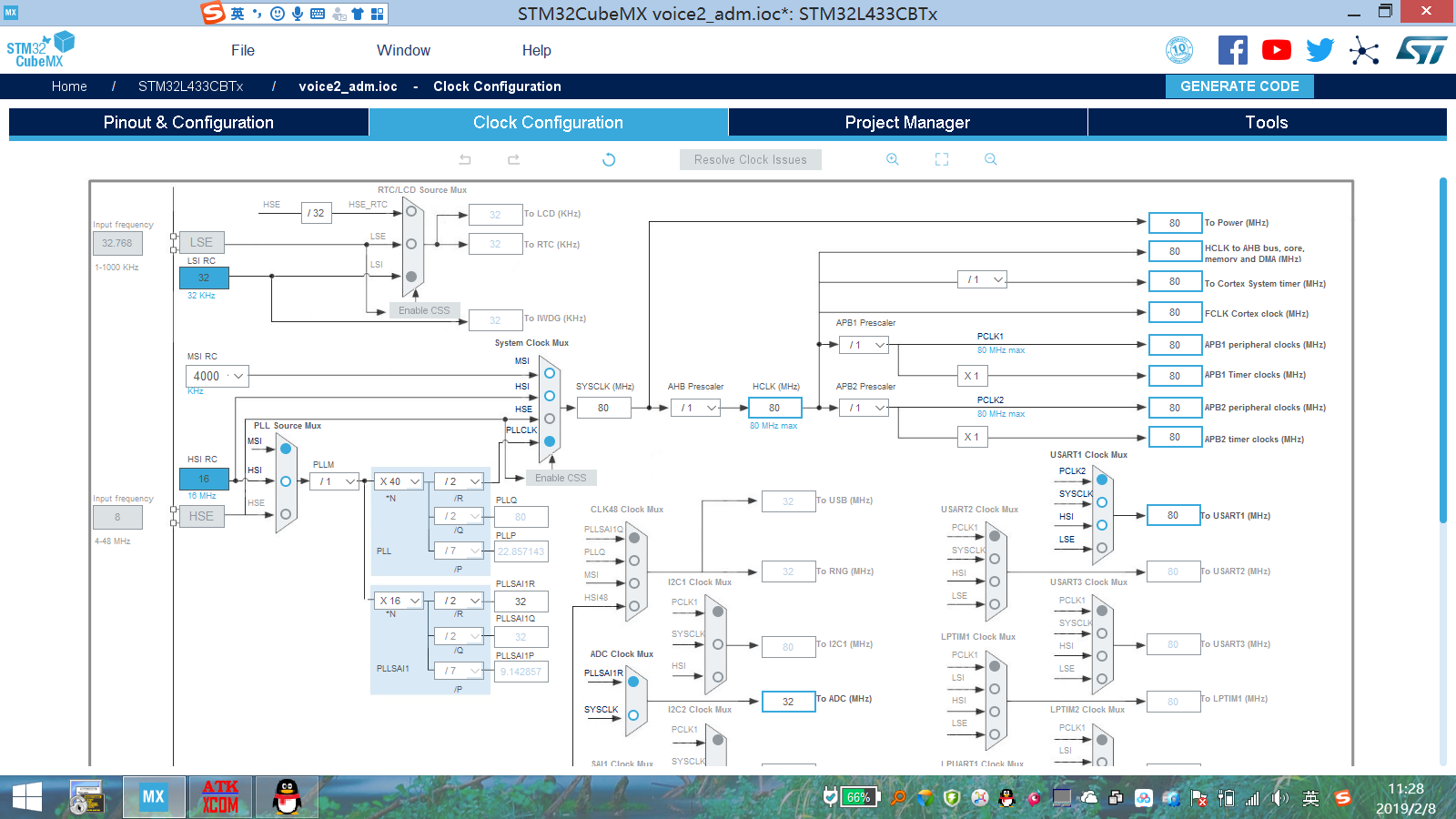Select PLLSAI1R in the ADC Clock Mux
This screenshot has height=819, width=1456.
(633, 681)
